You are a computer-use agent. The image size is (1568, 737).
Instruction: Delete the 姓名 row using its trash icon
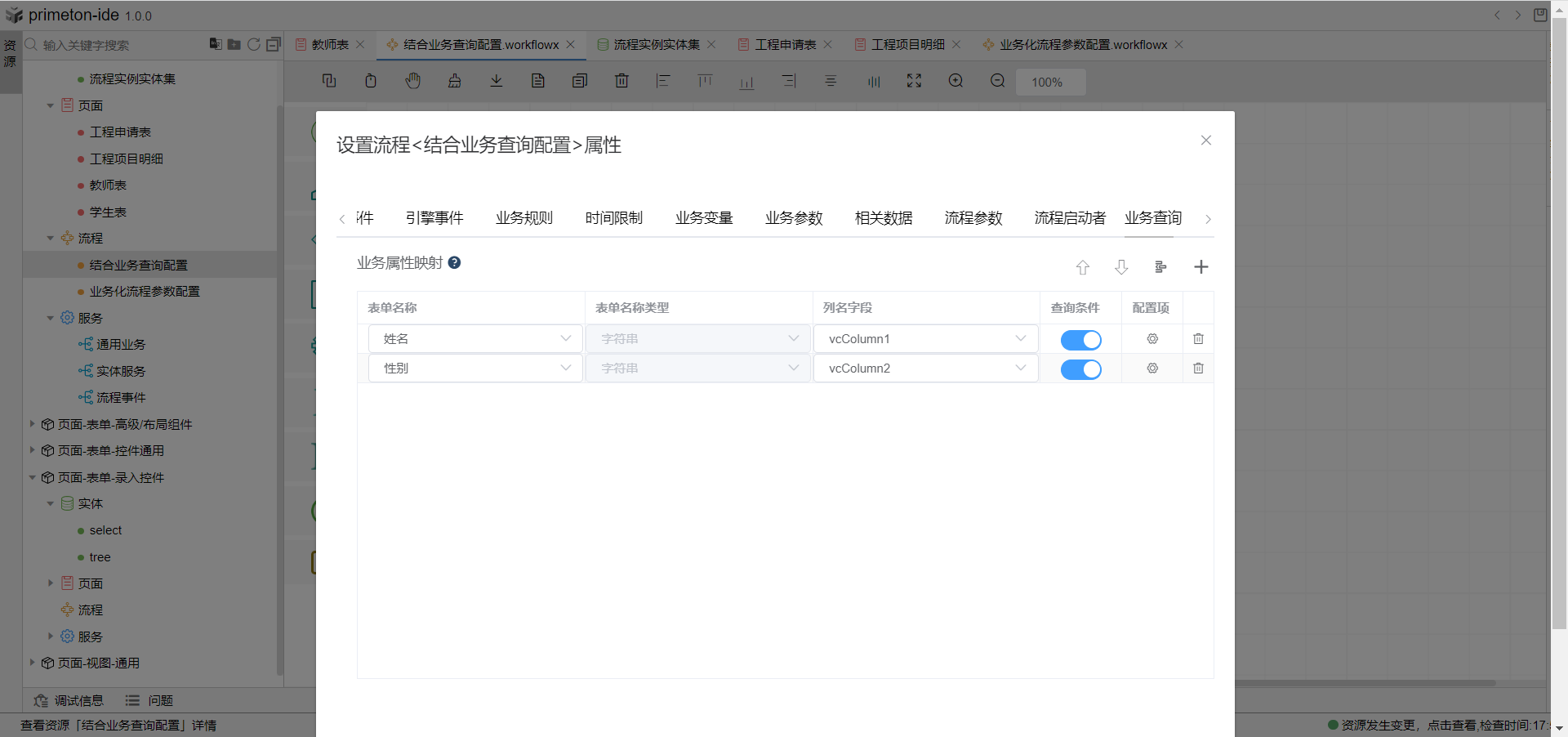point(1198,339)
